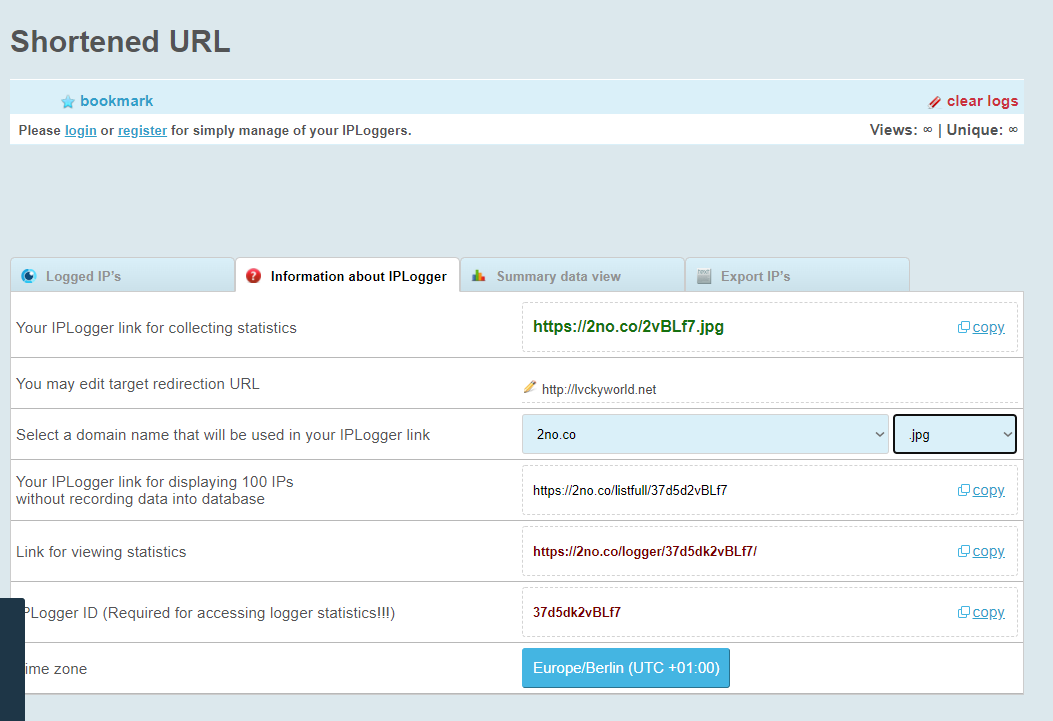Click the clear logs link text
The width and height of the screenshot is (1053, 721).
click(x=982, y=101)
